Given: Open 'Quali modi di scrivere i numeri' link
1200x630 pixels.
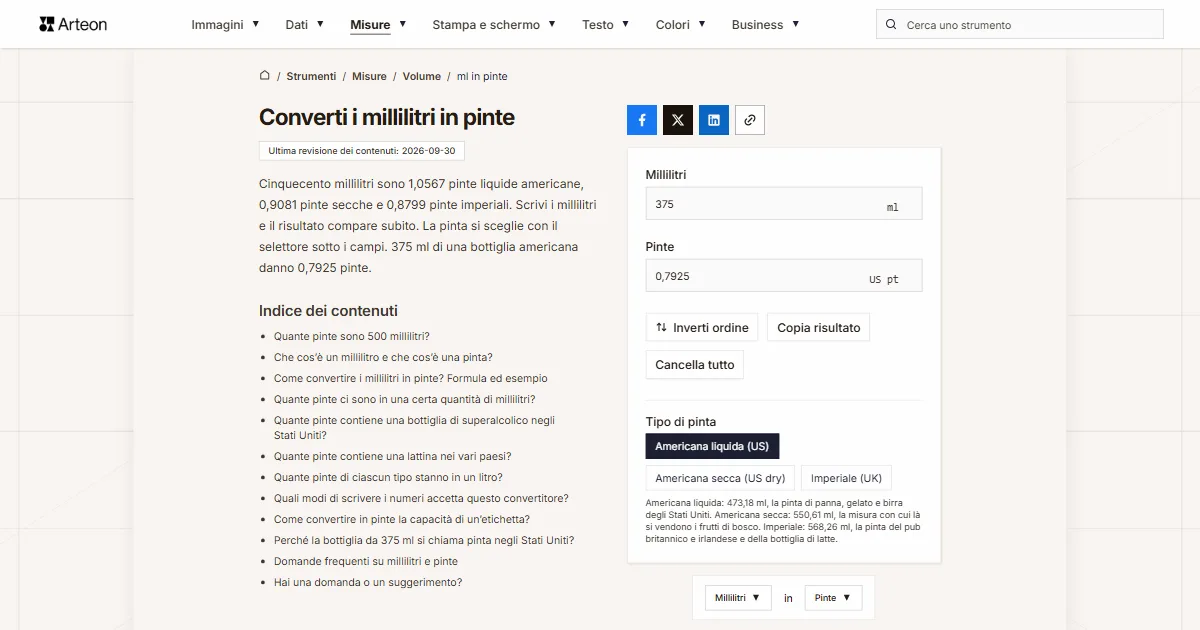Looking at the screenshot, I should coord(421,498).
